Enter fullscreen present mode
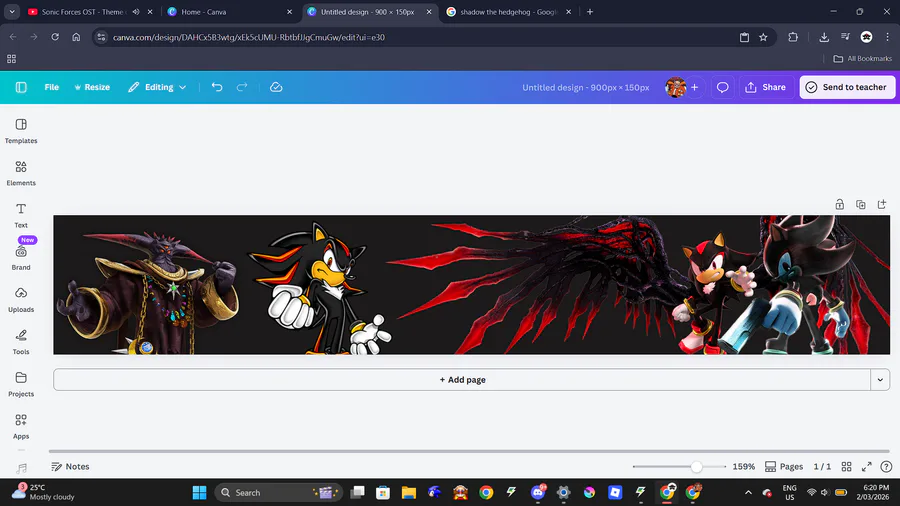This screenshot has width=900, height=506. pyautogui.click(x=867, y=466)
